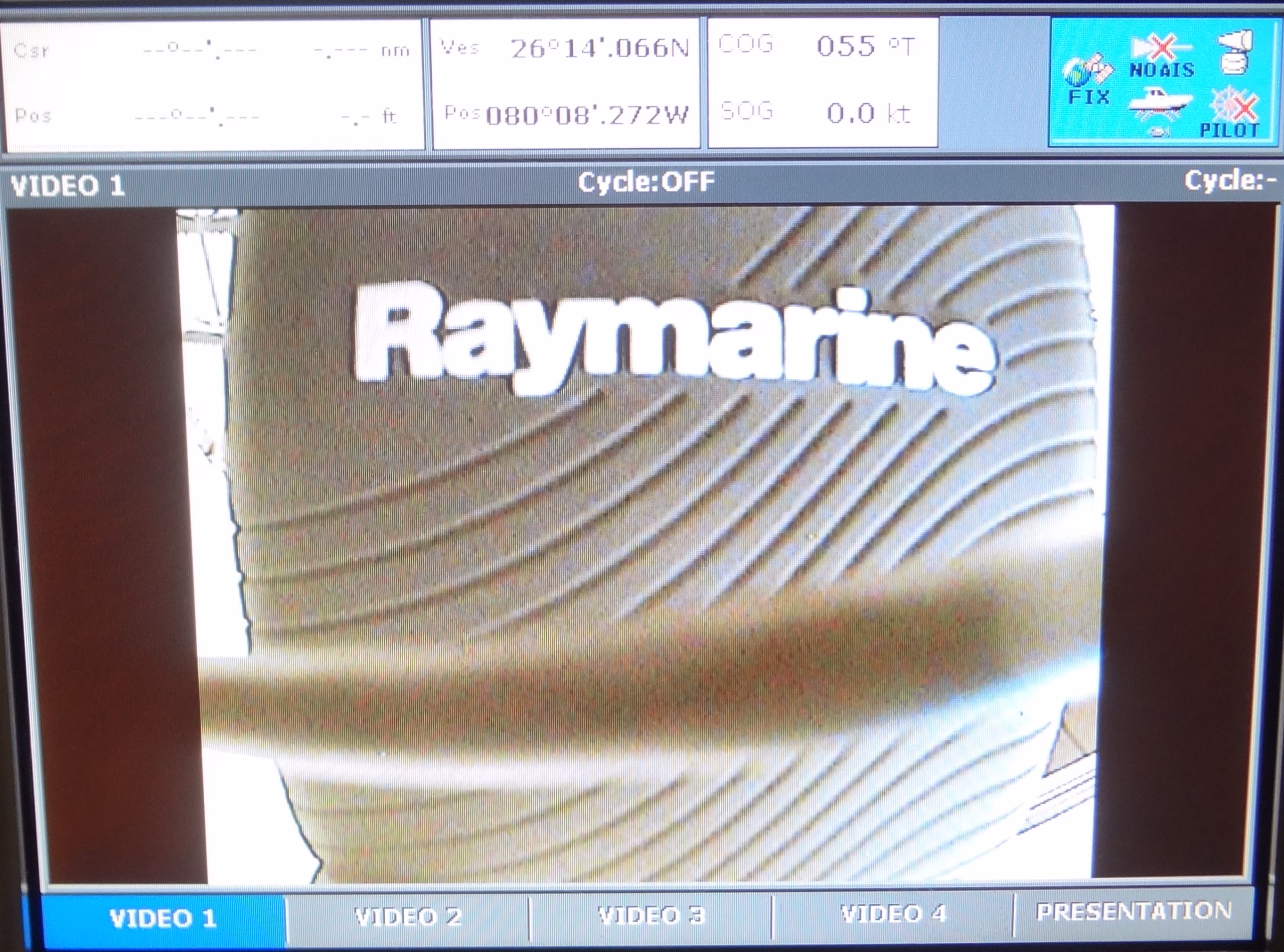Image resolution: width=1284 pixels, height=952 pixels.
Task: Switch to the VIDEO 3 softkey
Action: point(651,916)
